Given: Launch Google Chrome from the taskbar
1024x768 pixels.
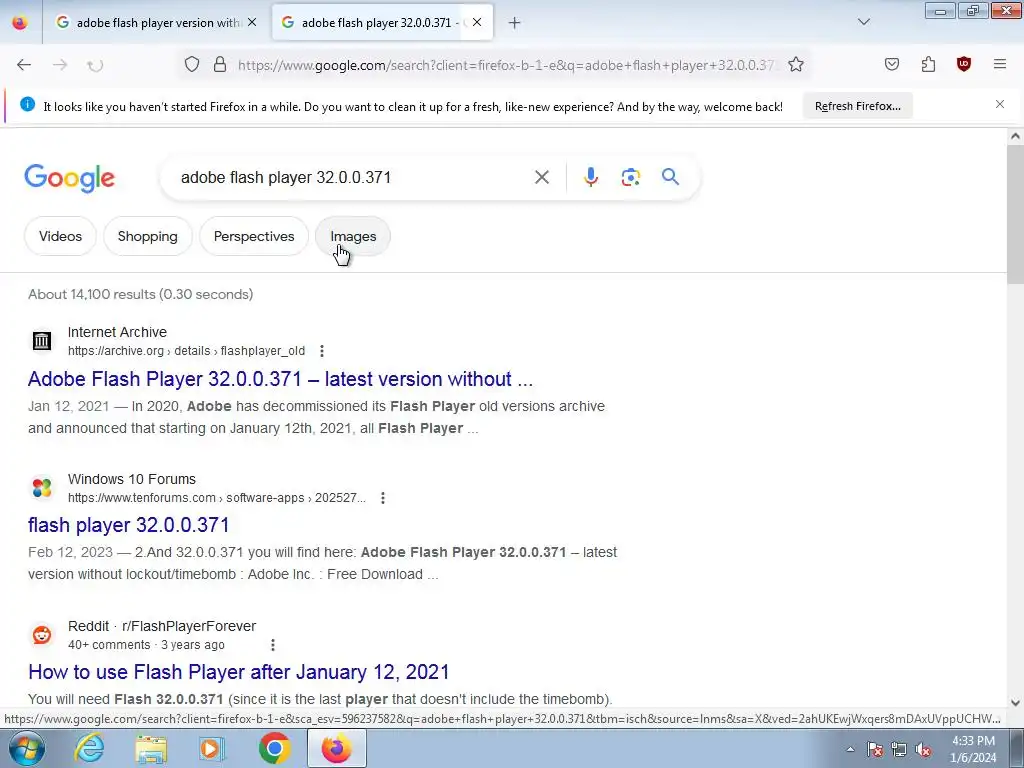Looking at the screenshot, I should [x=274, y=748].
